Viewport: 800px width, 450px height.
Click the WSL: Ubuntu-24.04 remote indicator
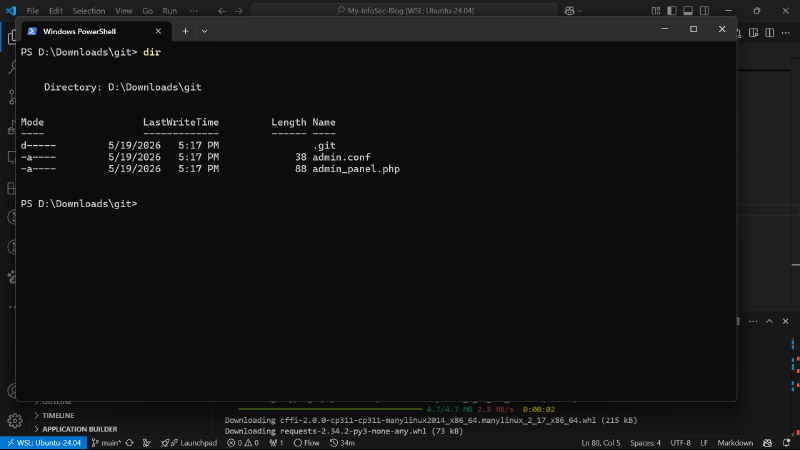click(44, 443)
